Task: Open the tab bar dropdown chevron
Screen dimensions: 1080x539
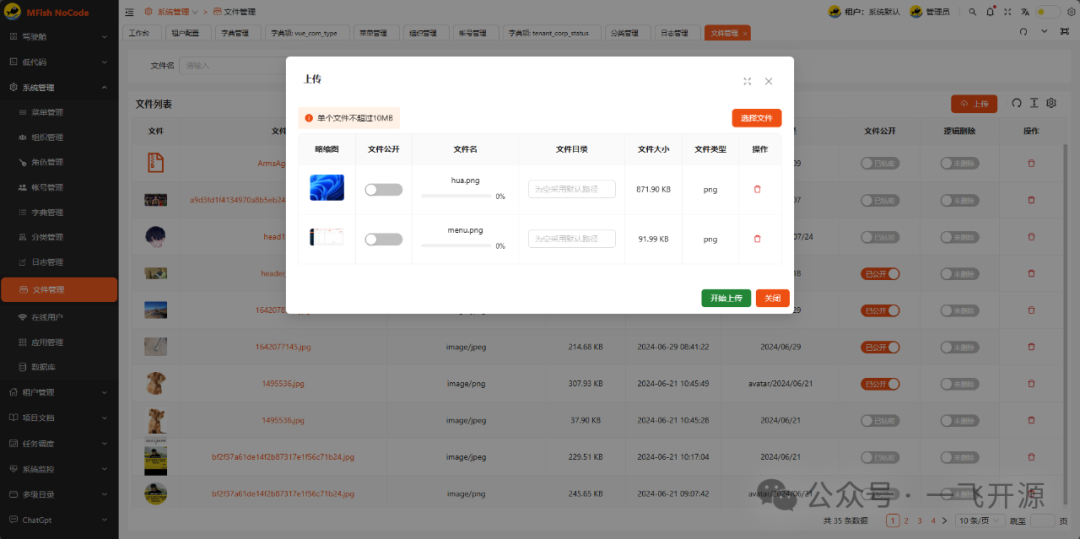Action: pyautogui.click(x=1044, y=32)
